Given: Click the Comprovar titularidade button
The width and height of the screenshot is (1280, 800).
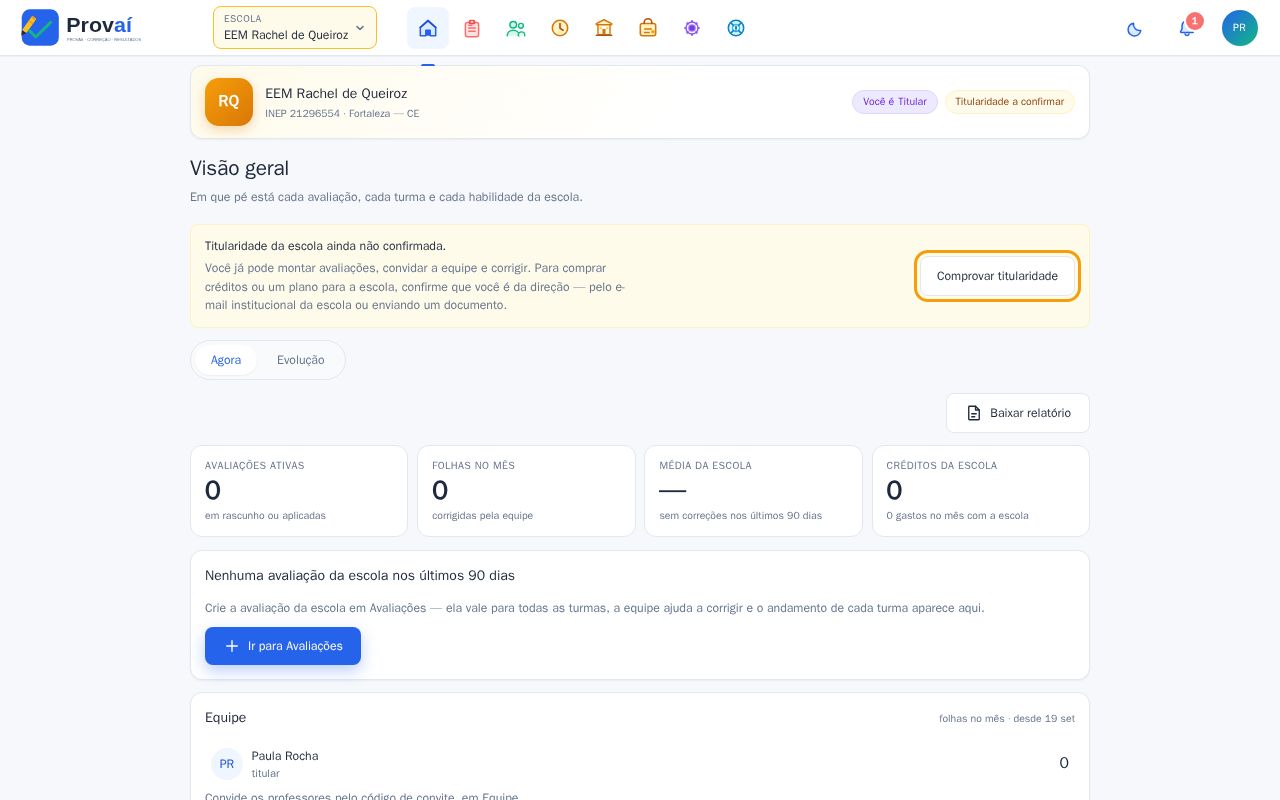Looking at the screenshot, I should tap(997, 276).
